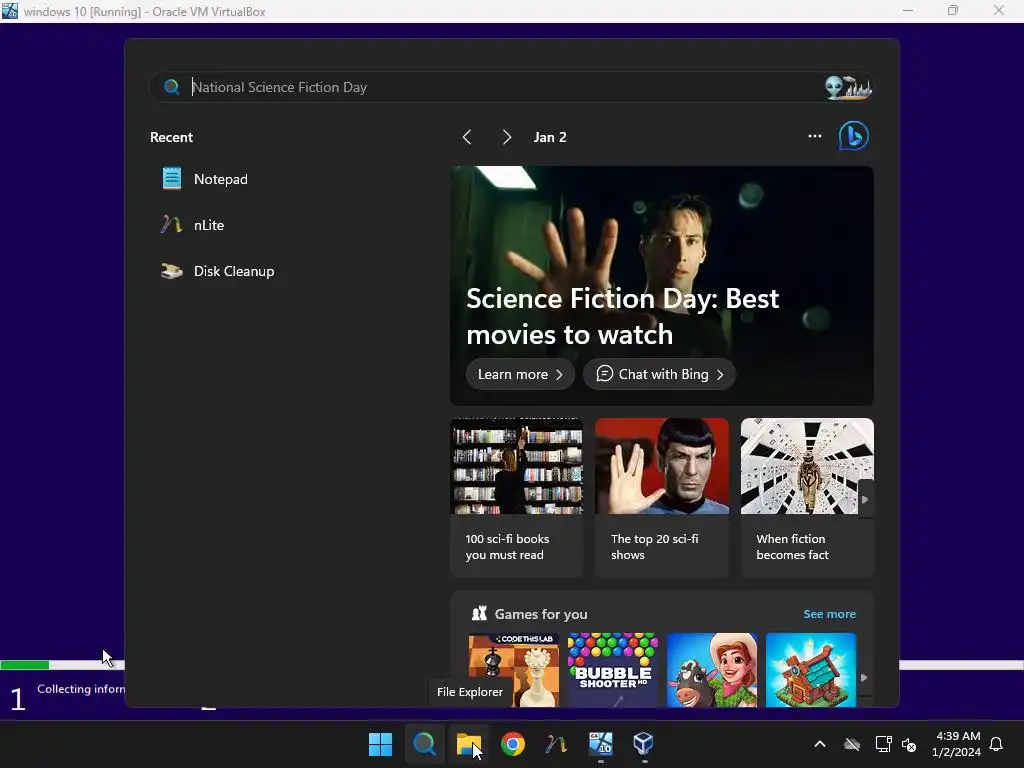Click the alien sci-fi doodle in the search box
1024x768 pixels.
tap(848, 87)
